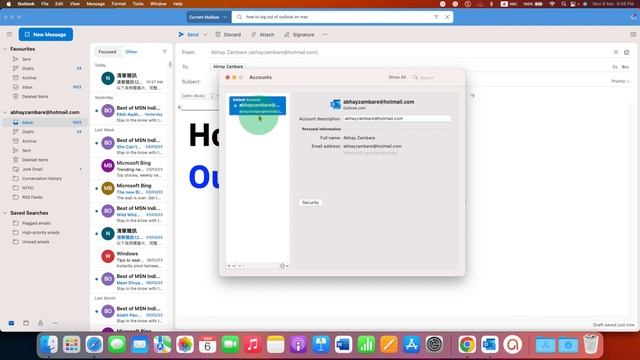Click the New Message button

click(46, 34)
